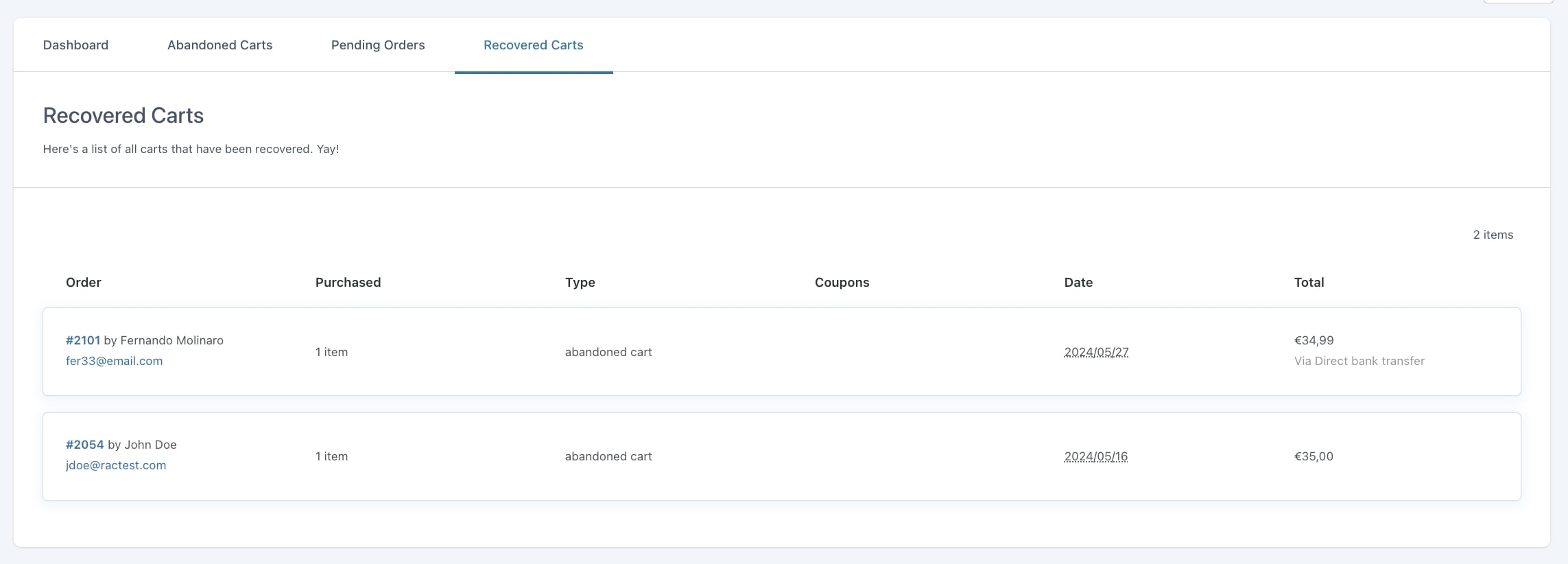Click the 2024/05/27 date
This screenshot has height=564, width=1568.
pyautogui.click(x=1096, y=352)
